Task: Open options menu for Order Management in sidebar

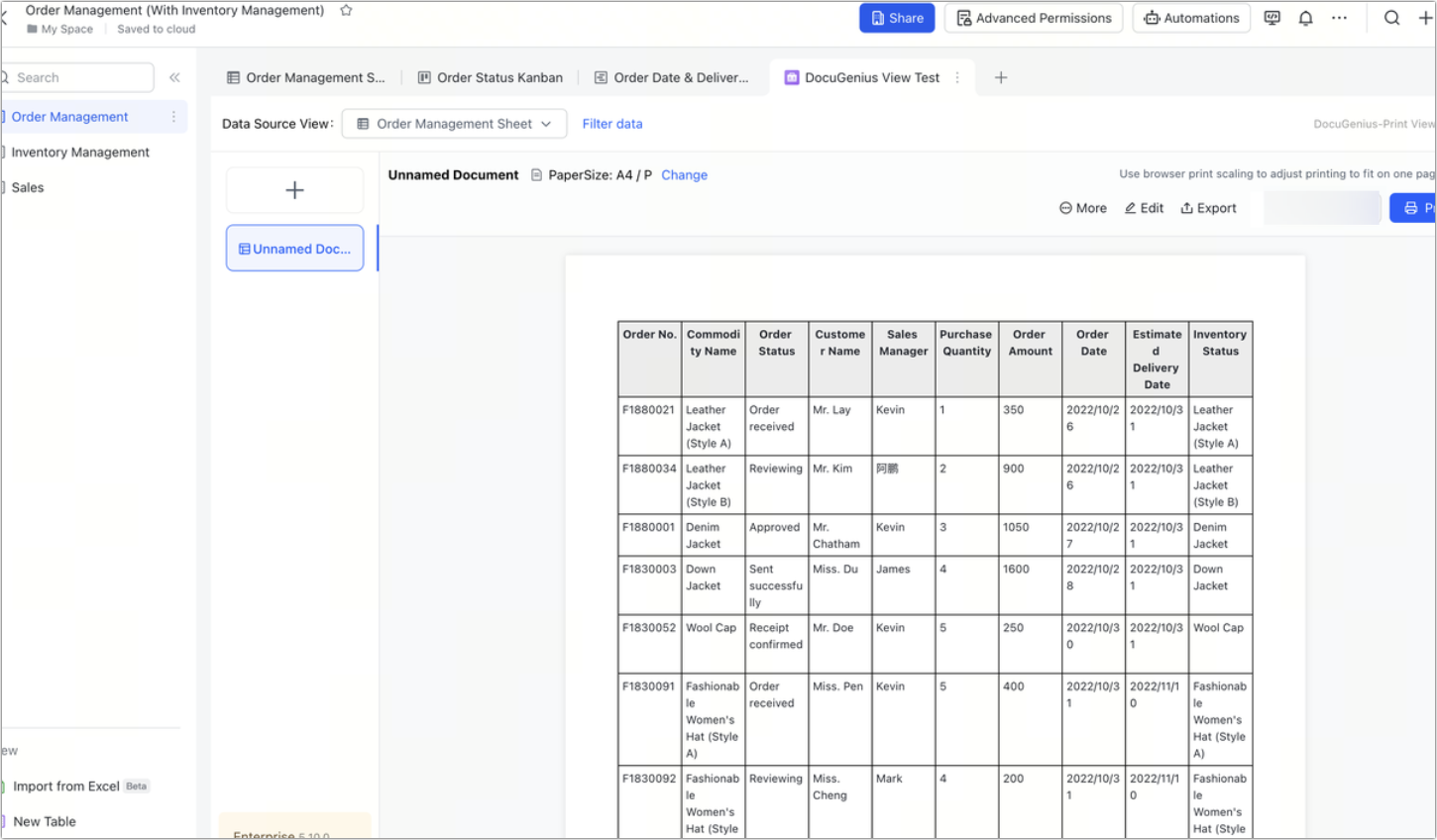Action: click(x=174, y=117)
